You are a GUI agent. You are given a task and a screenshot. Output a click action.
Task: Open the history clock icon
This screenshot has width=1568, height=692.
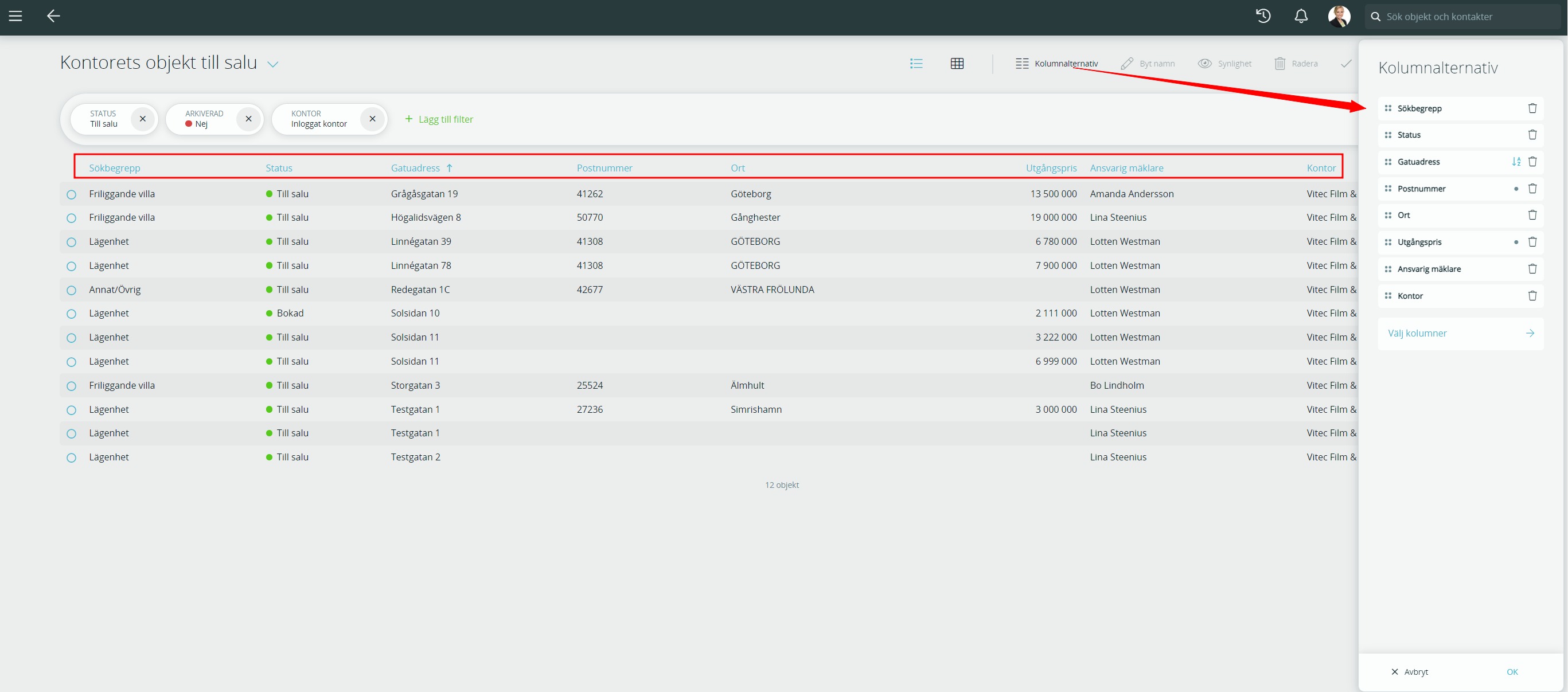[x=1263, y=16]
